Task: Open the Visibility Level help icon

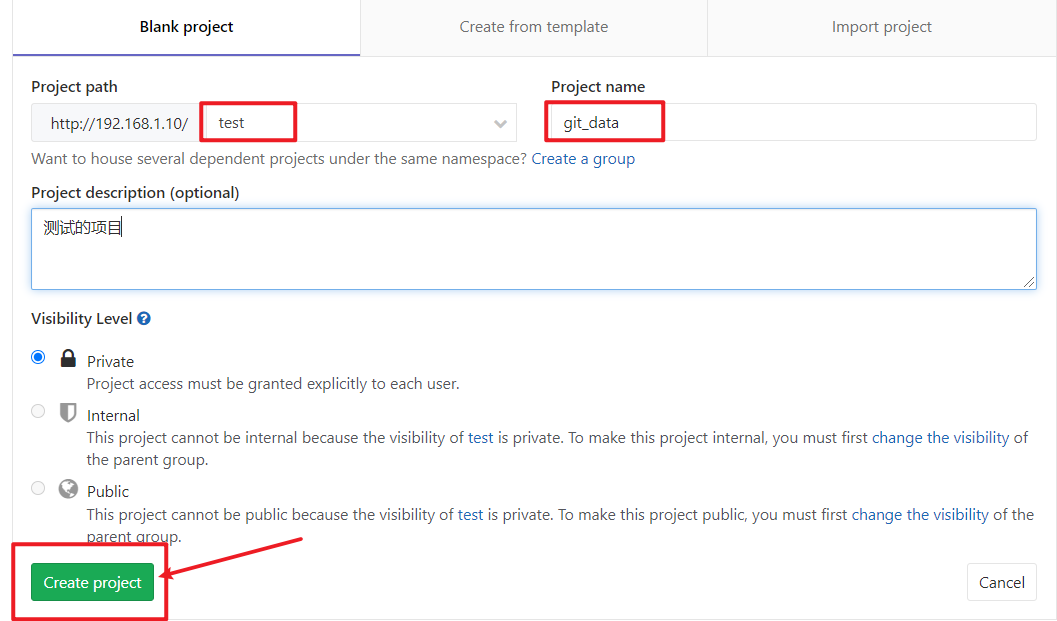Action: tap(144, 318)
